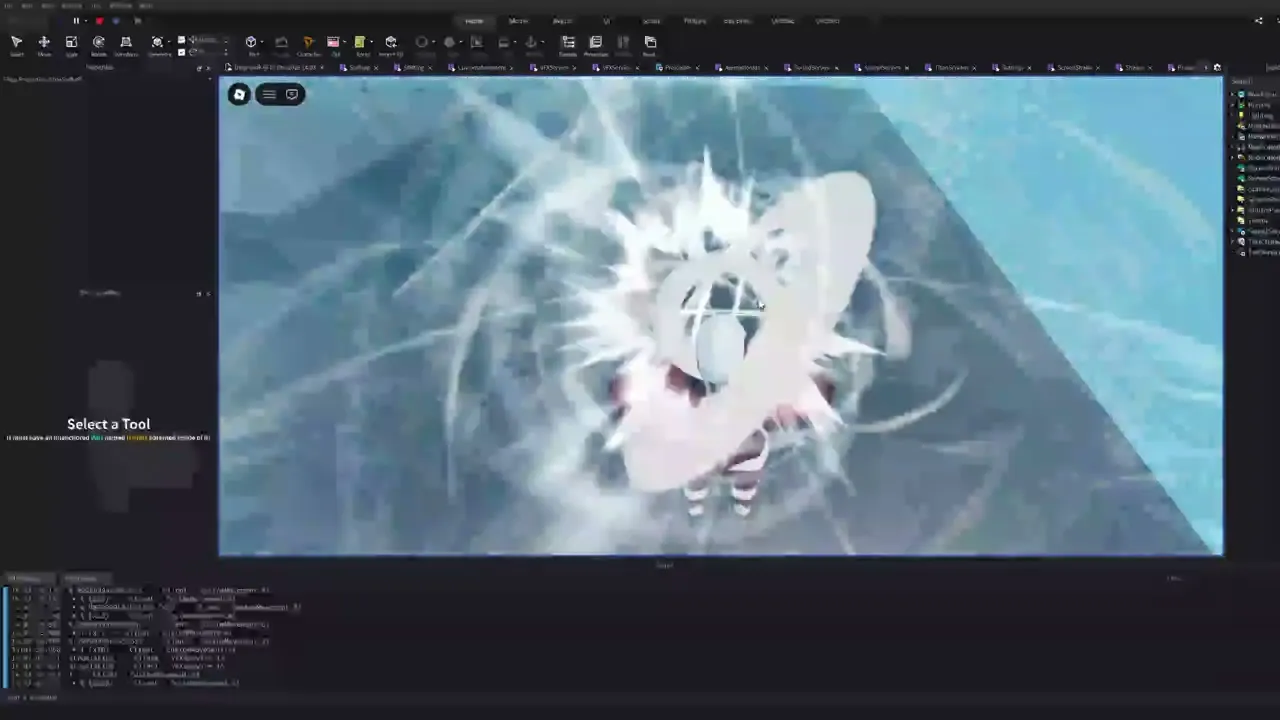The height and width of the screenshot is (720, 1280).
Task: Toggle the lower checkbox beside the collisions tool
Action: [x=181, y=52]
